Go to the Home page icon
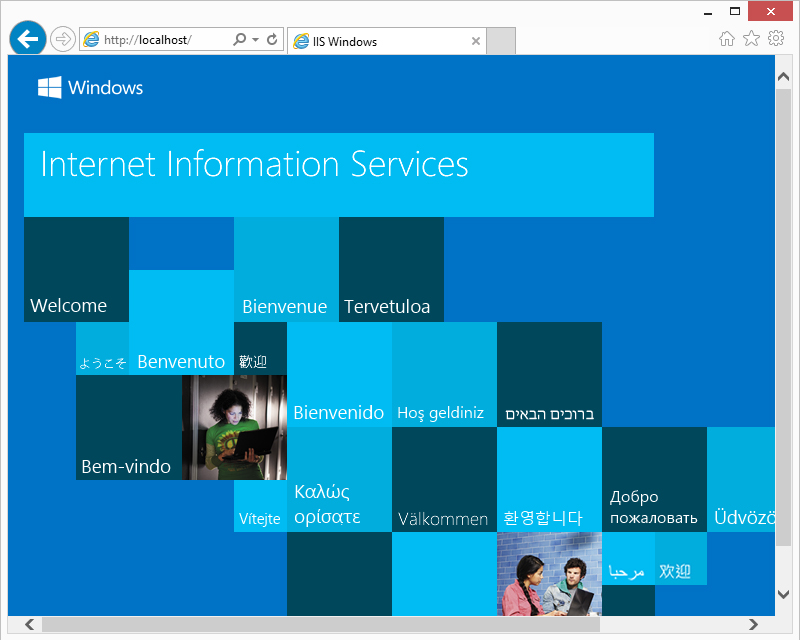The image size is (800, 640). point(727,38)
